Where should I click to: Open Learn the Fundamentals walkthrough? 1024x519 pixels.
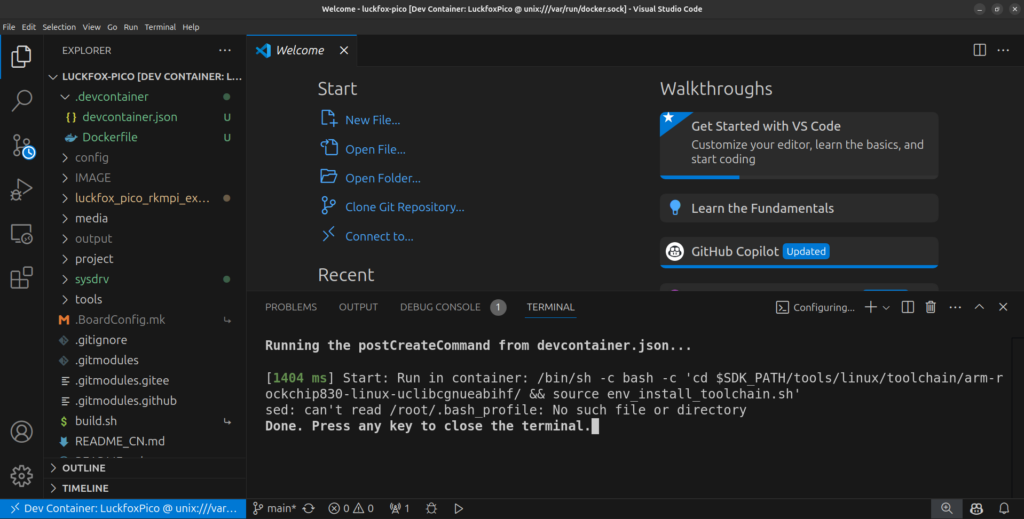pyautogui.click(x=799, y=208)
